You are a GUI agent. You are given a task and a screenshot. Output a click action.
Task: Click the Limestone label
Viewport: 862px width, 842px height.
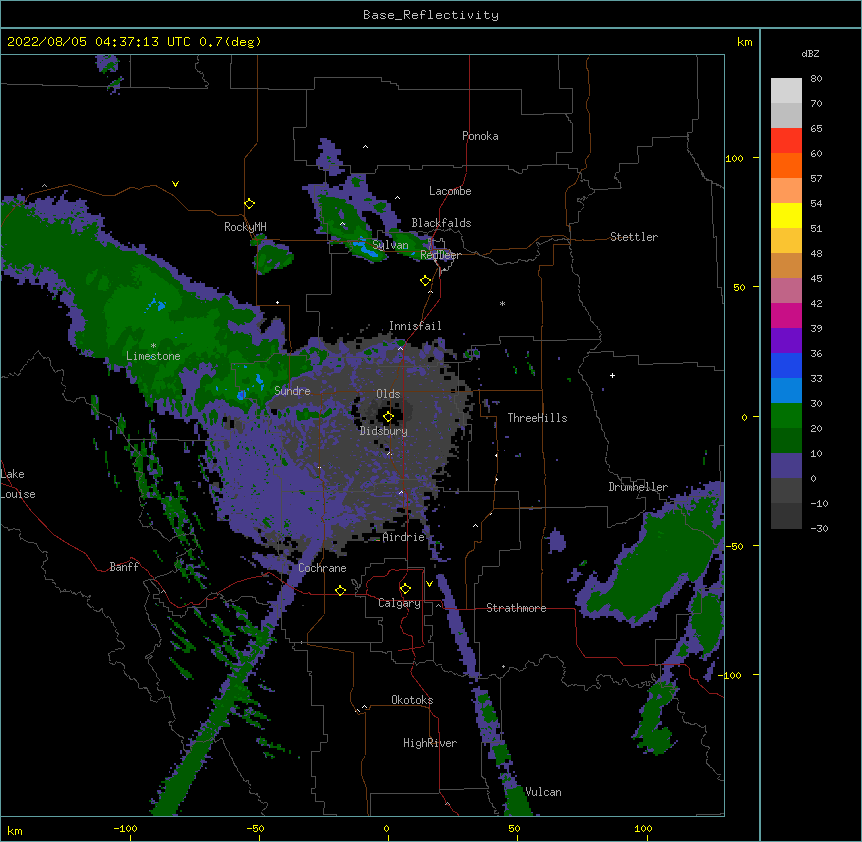pyautogui.click(x=153, y=356)
